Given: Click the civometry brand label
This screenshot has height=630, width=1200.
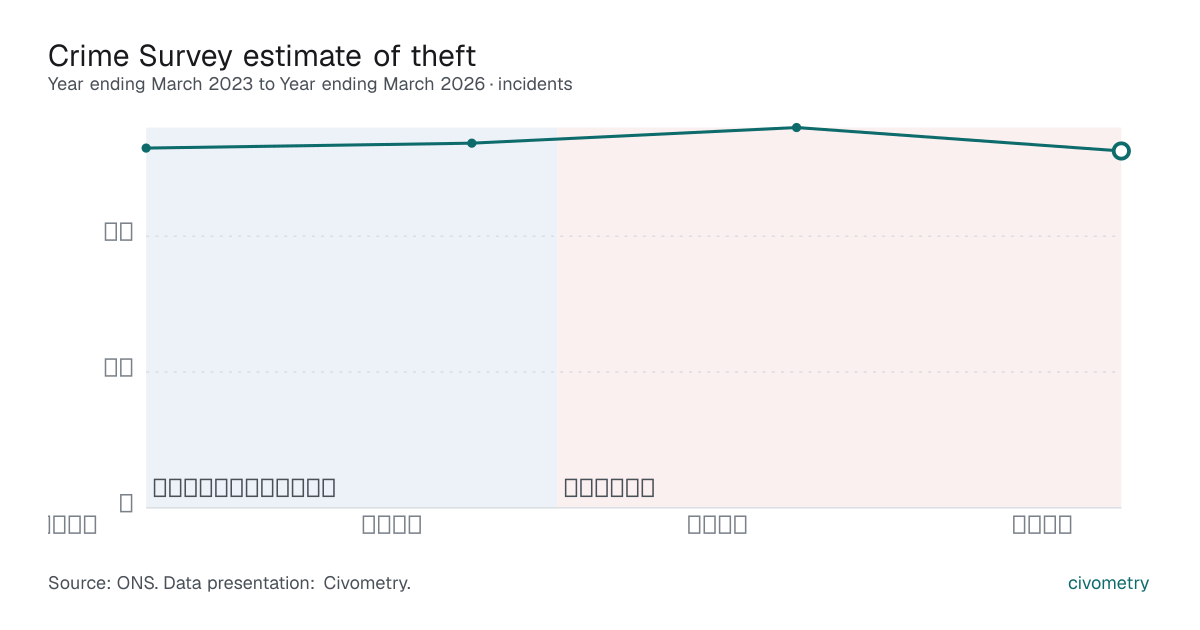Looking at the screenshot, I should 1109,583.
